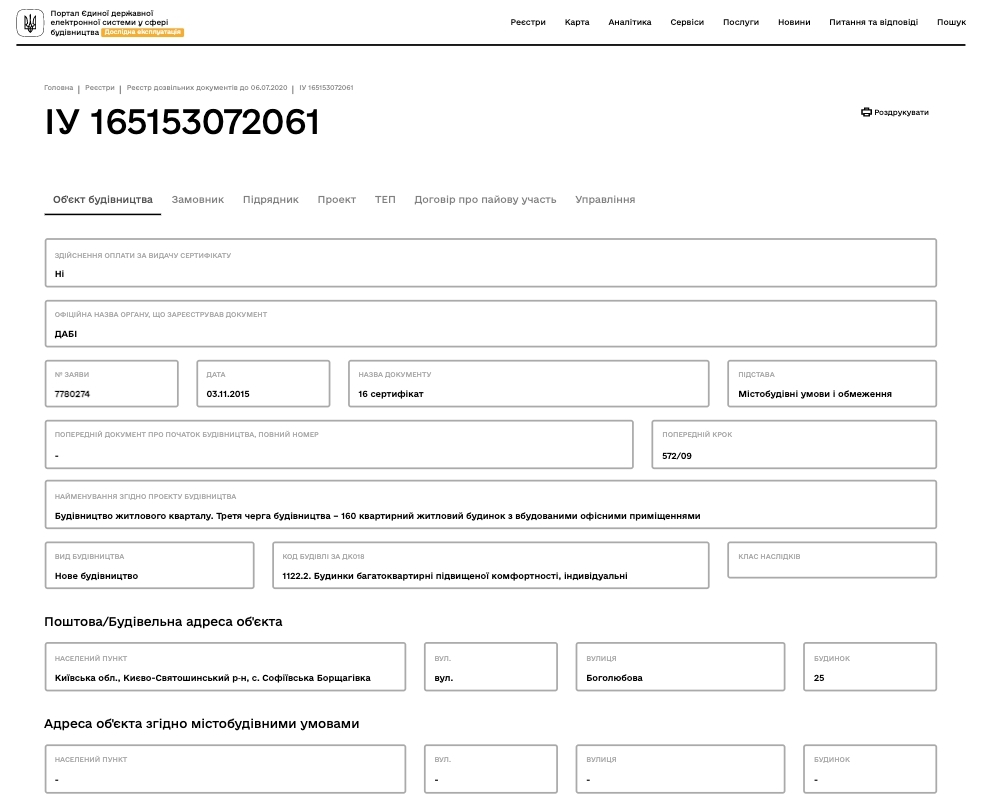The image size is (981, 797).
Task: Click the street name Боголюбова
Action: (614, 678)
